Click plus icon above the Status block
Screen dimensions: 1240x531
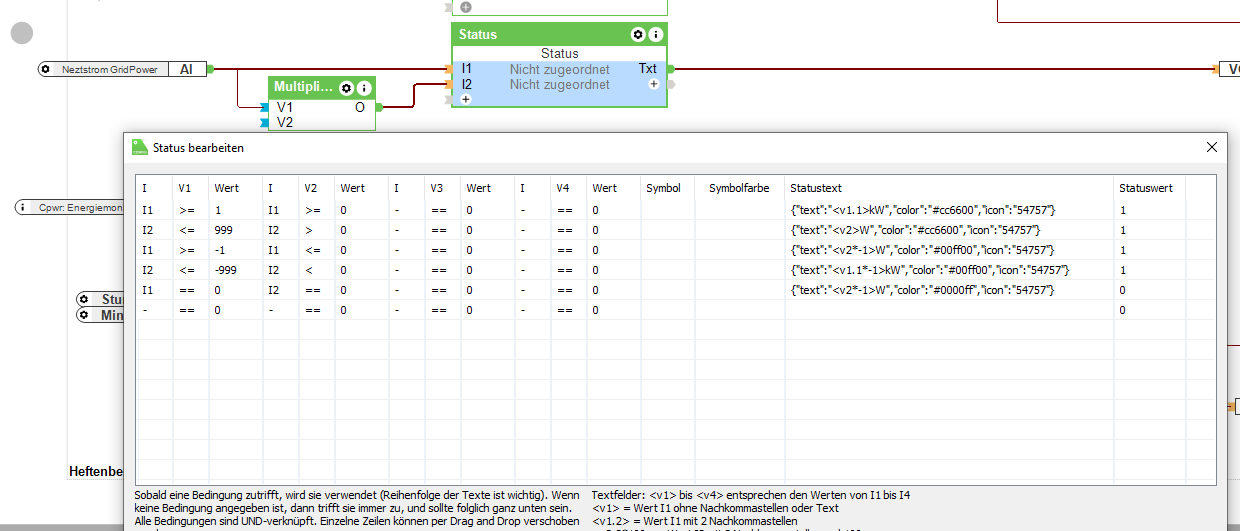pos(466,7)
